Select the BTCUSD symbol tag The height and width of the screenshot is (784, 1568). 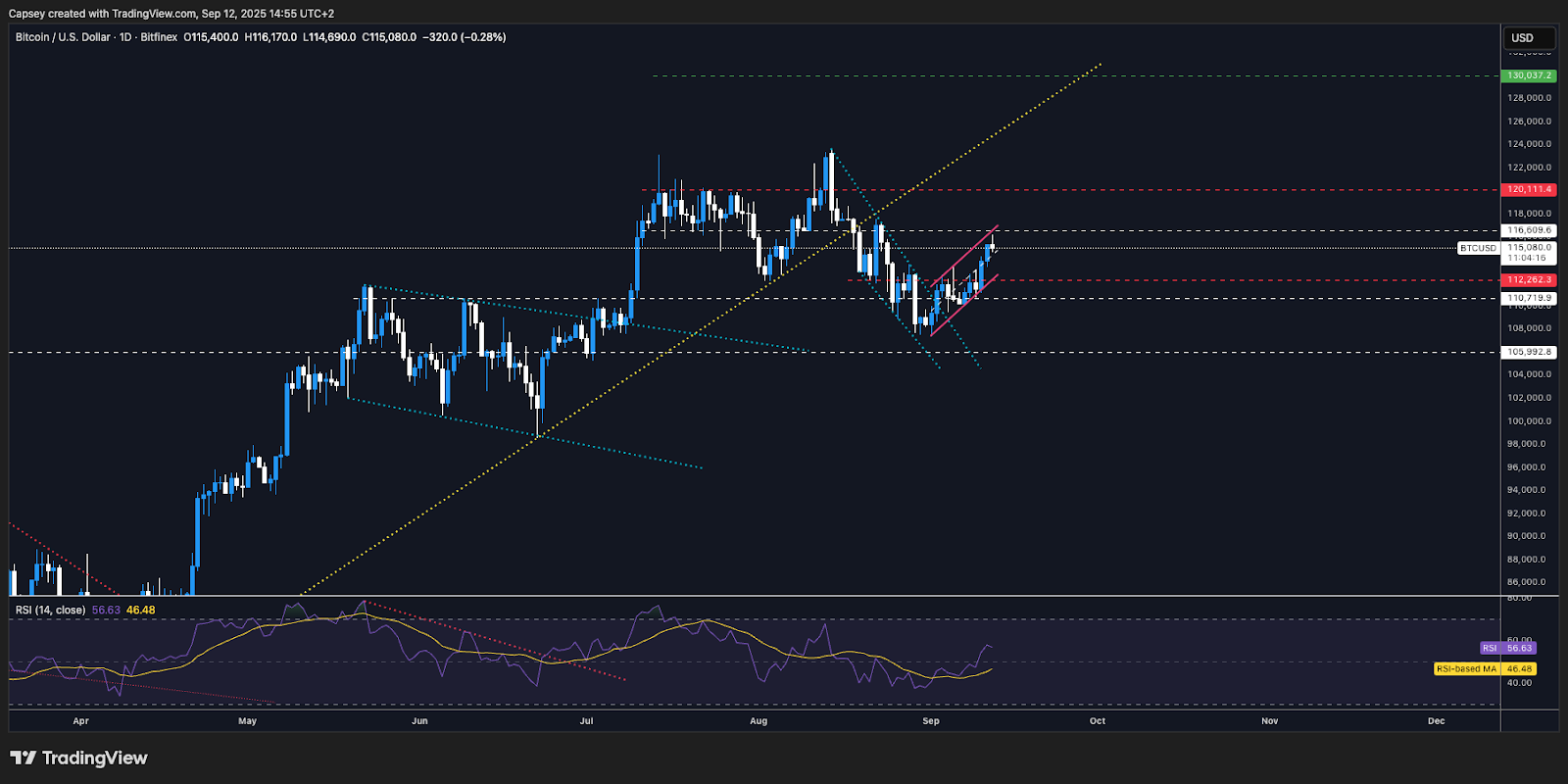coord(1478,248)
